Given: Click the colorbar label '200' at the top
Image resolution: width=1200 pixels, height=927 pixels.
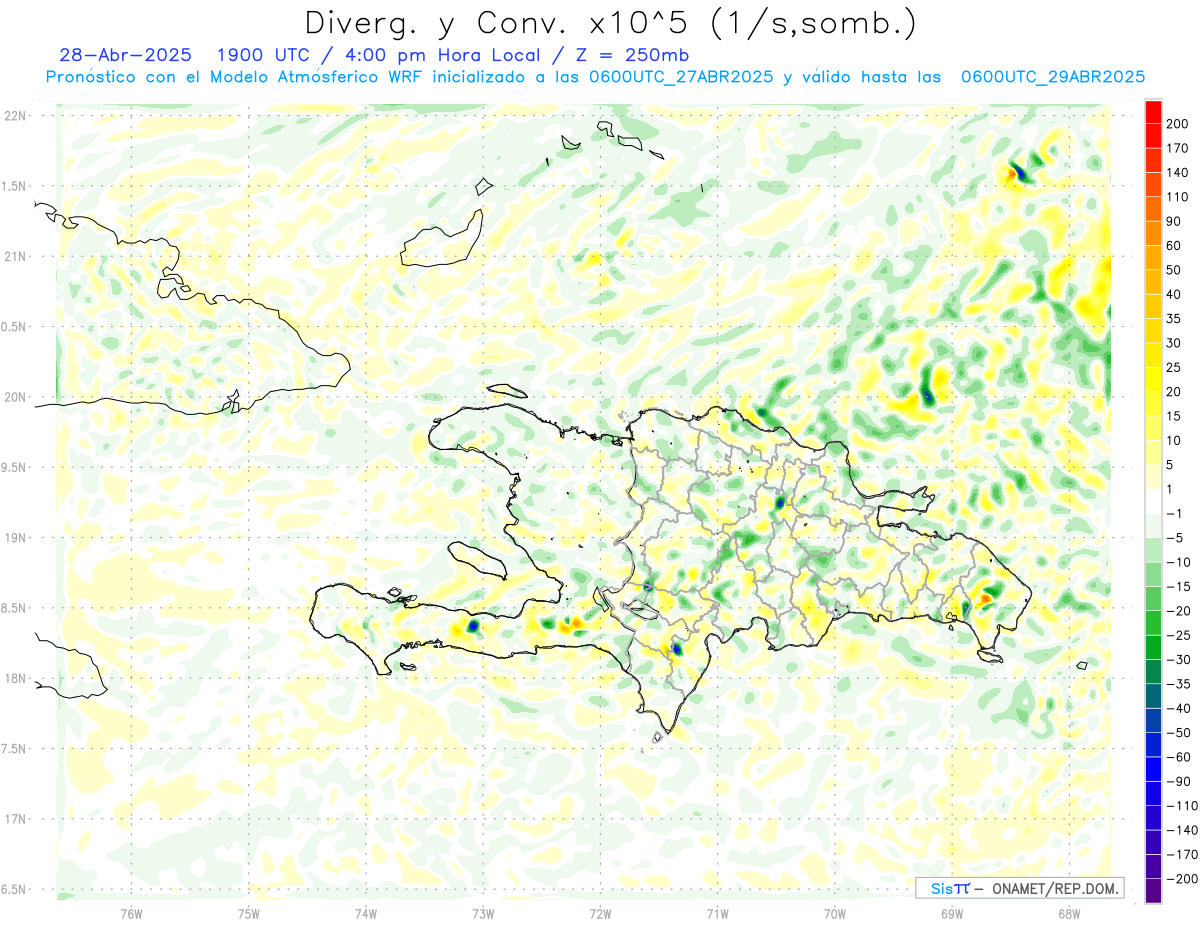Looking at the screenshot, I should tap(1178, 124).
